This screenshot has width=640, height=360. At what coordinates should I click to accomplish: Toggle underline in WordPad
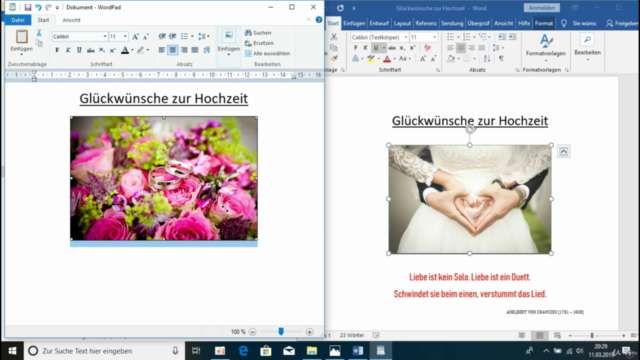point(79,50)
